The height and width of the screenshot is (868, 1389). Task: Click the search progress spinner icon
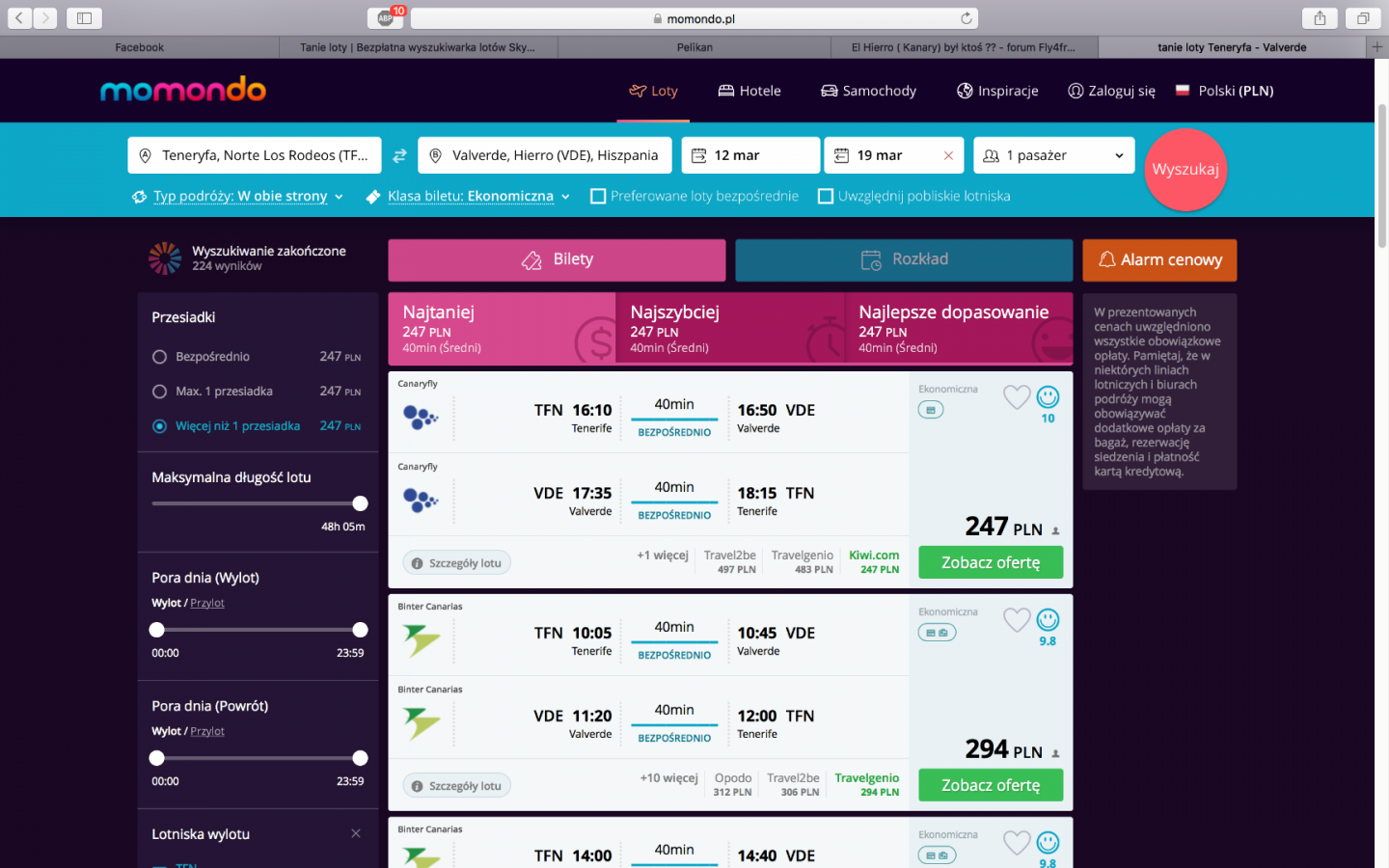(165, 258)
